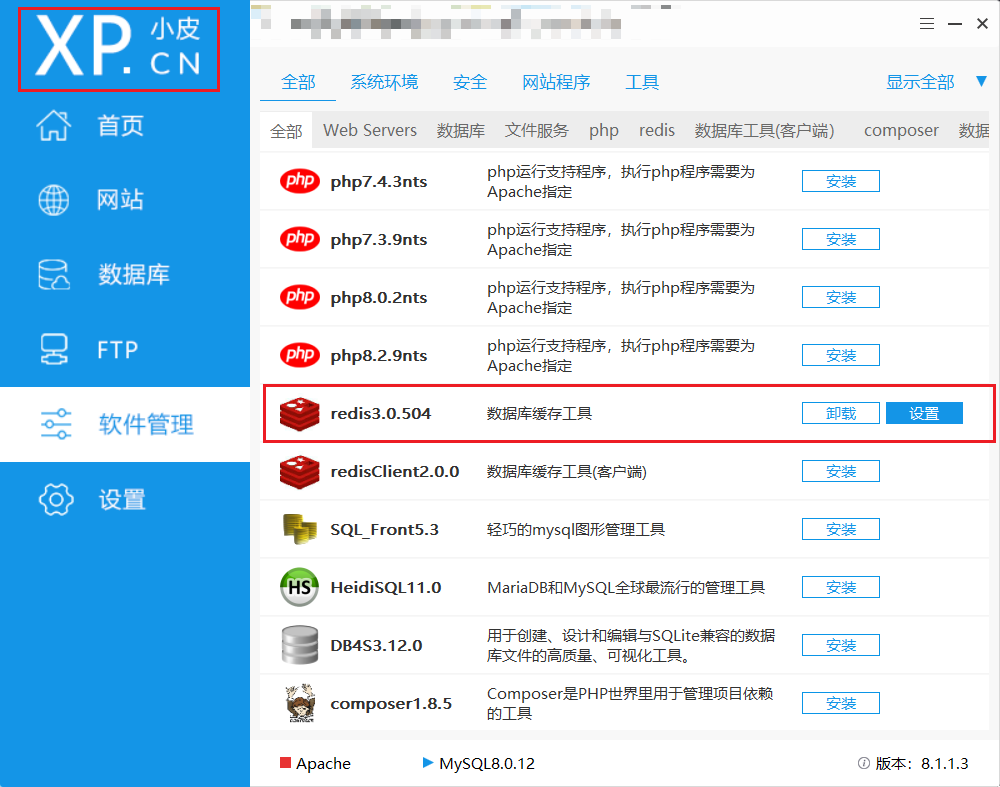The height and width of the screenshot is (787, 1000).
Task: Open the hamburger menu in title bar
Action: point(927,24)
